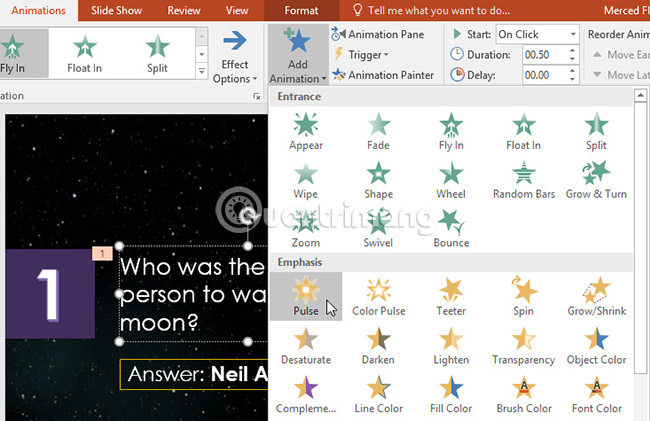The height and width of the screenshot is (421, 650).
Task: Select the Transparency emphasis animation
Action: click(x=524, y=346)
